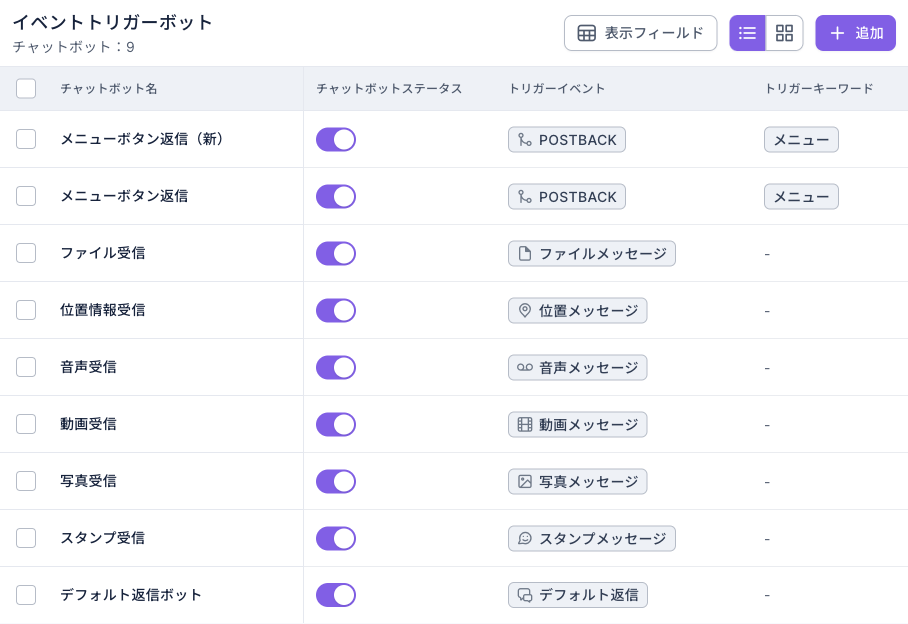Screen dimensions: 908x624
Task: Toggle the 位置情報受信 chatbot status
Action: (x=336, y=310)
